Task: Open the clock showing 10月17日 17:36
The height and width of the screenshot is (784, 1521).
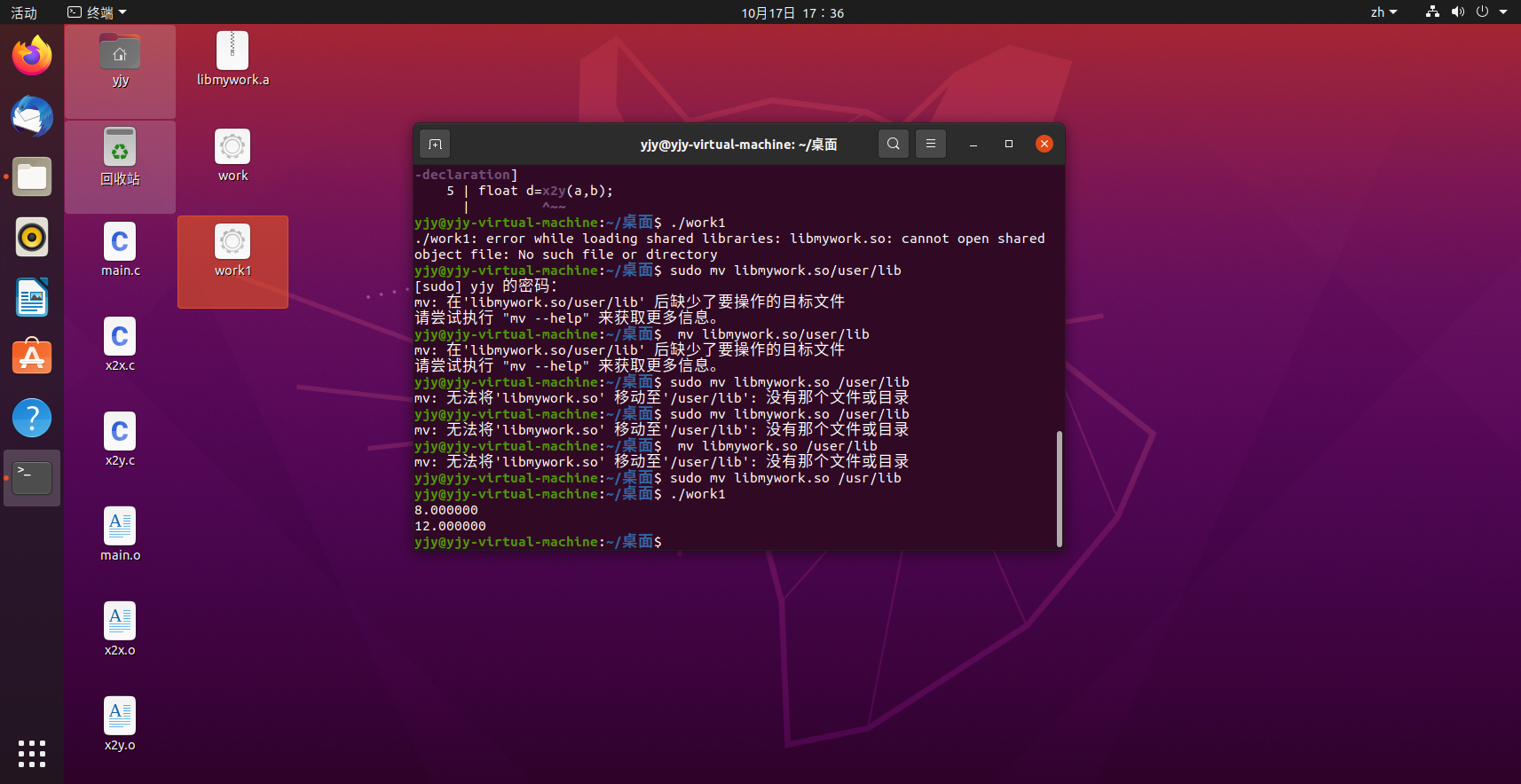Action: 792,12
